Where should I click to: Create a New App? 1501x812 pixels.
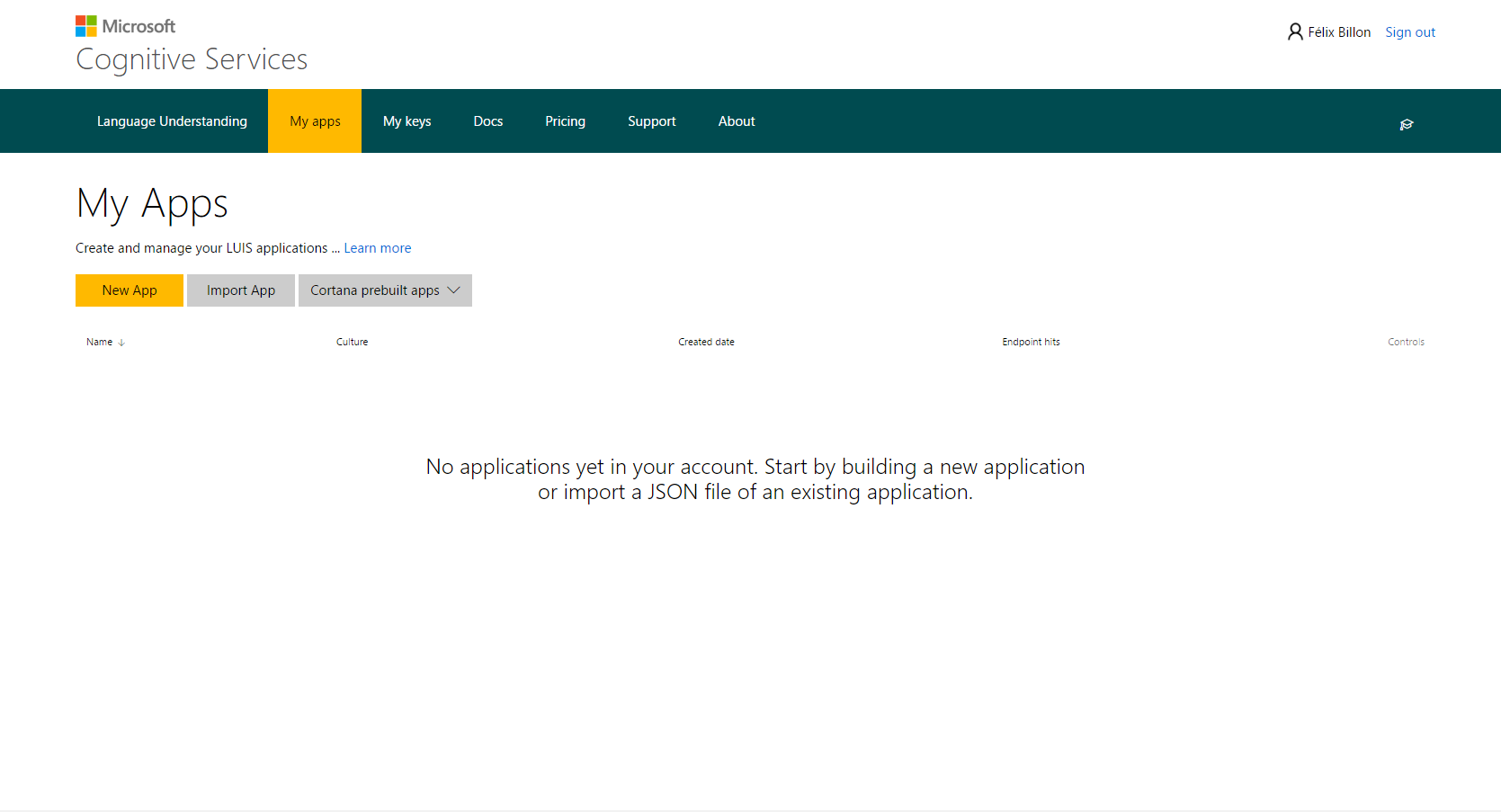[130, 290]
